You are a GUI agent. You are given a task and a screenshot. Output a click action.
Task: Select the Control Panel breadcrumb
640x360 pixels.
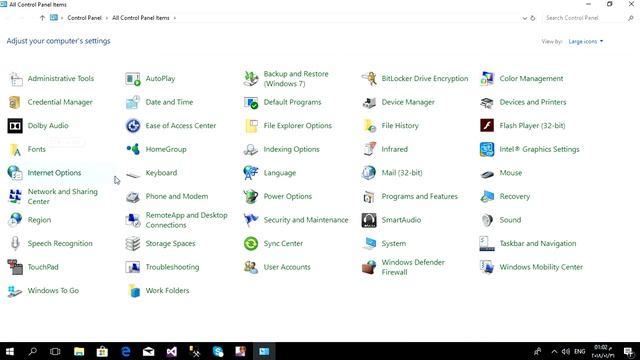click(84, 18)
